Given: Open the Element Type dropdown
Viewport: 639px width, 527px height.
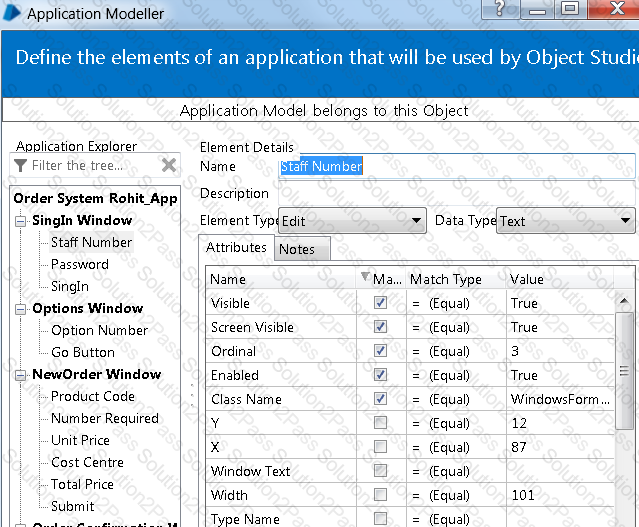Looking at the screenshot, I should coord(352,221).
